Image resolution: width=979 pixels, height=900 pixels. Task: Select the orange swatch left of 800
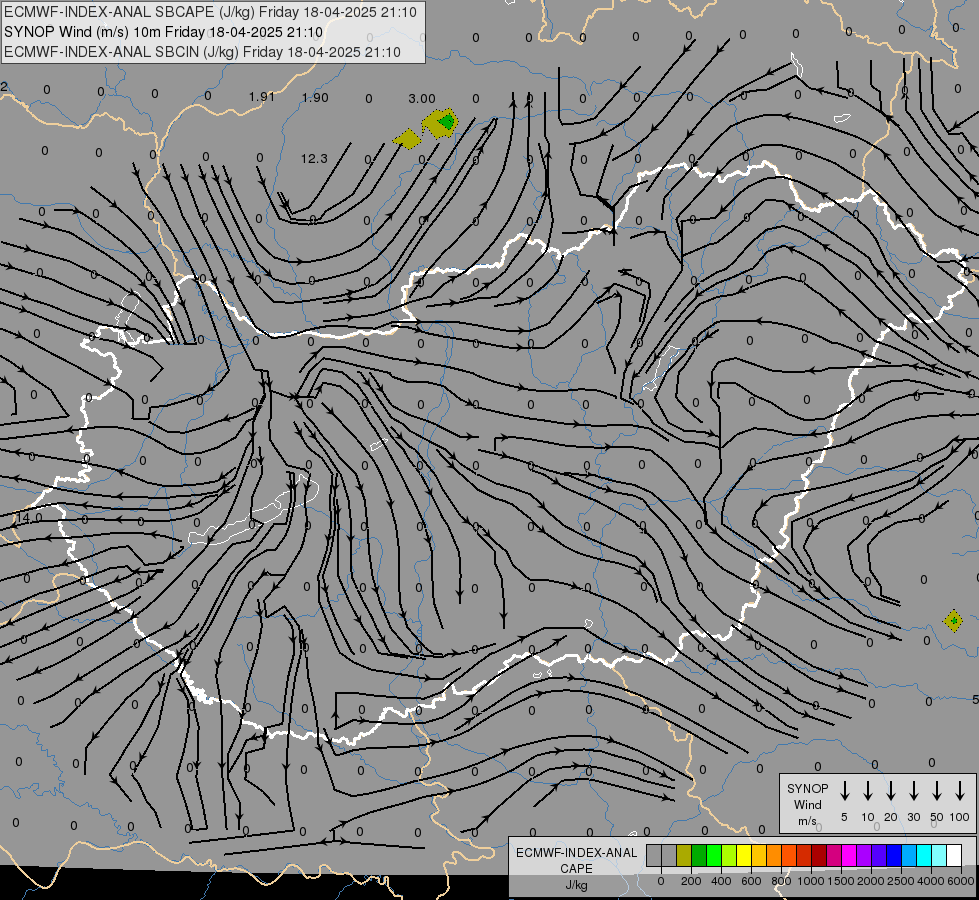click(774, 855)
